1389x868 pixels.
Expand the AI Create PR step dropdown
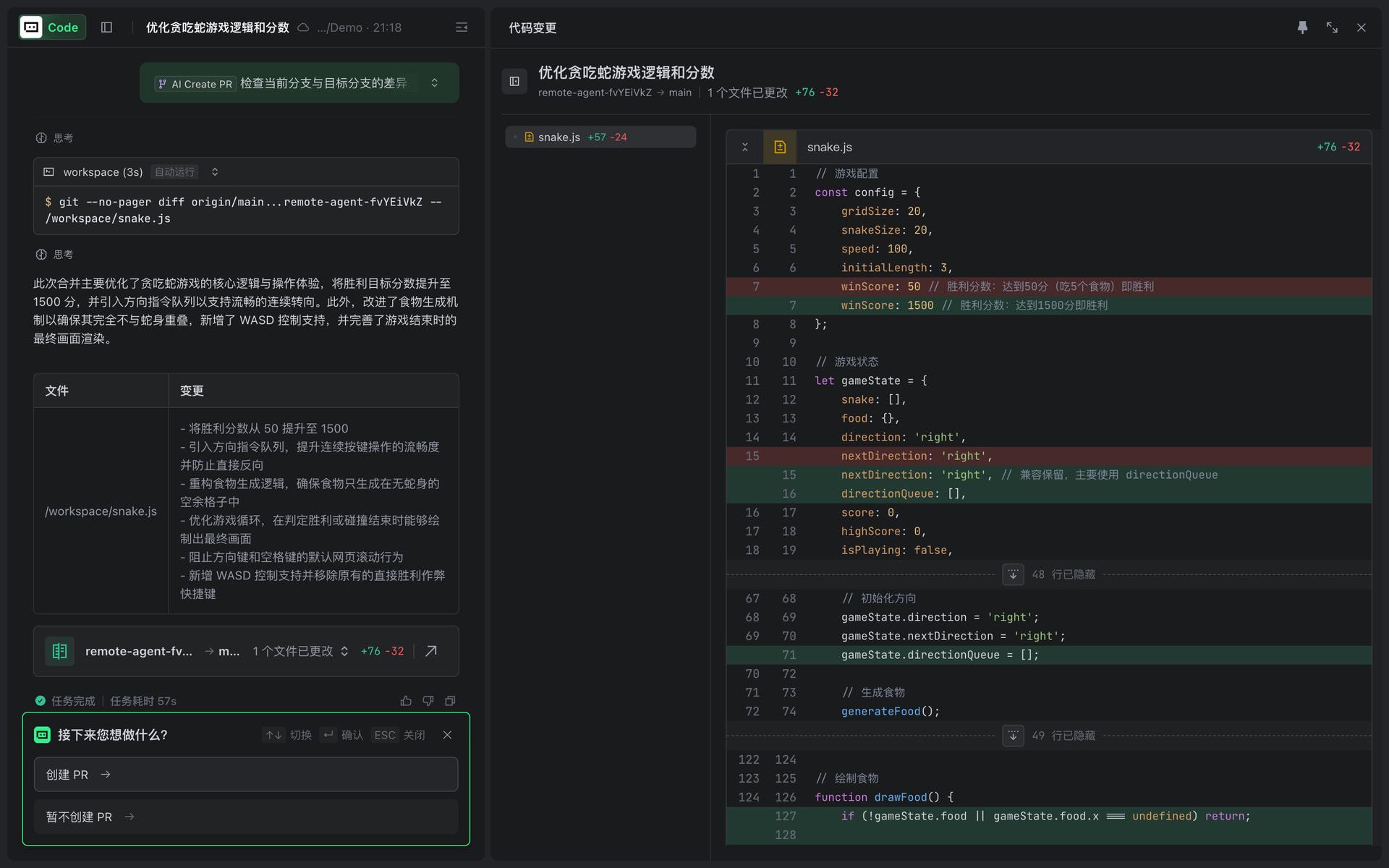pos(434,83)
